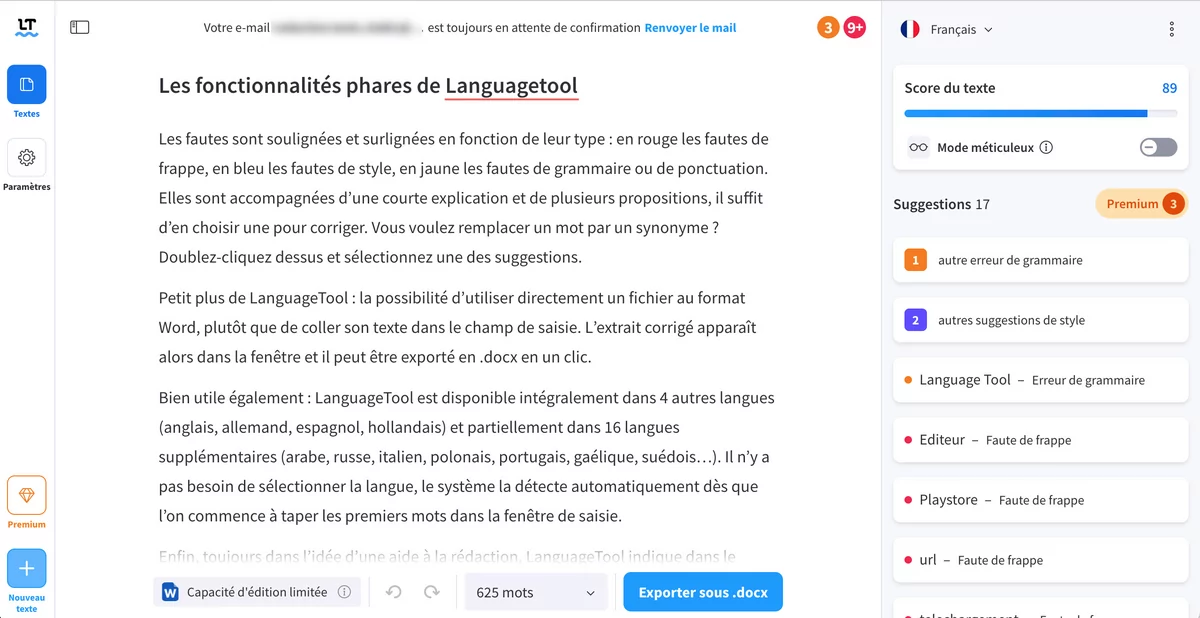Image resolution: width=1200 pixels, height=618 pixels.
Task: Open the three-dot options menu
Action: [1172, 30]
